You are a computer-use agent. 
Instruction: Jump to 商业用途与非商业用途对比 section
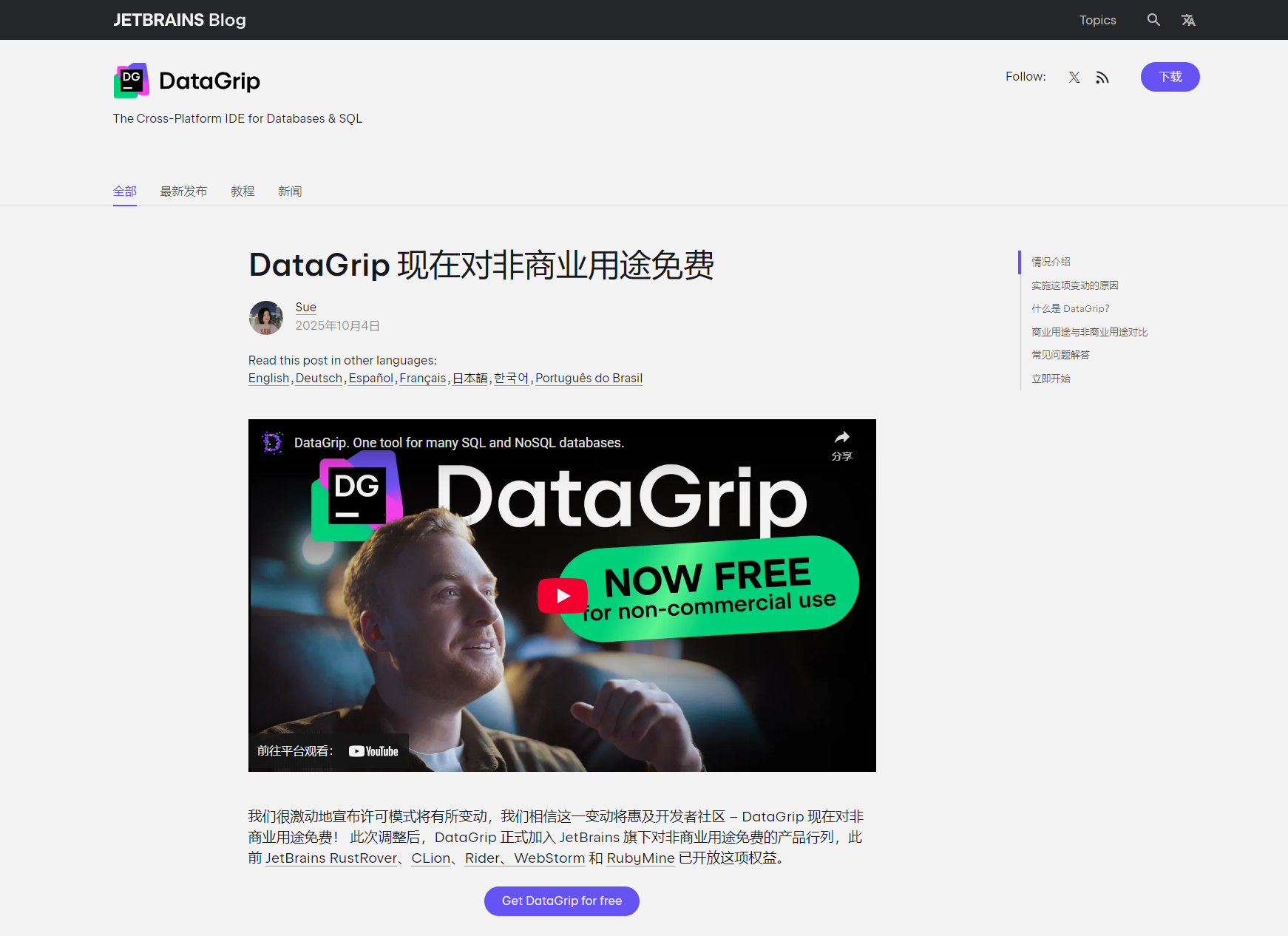pos(1090,332)
